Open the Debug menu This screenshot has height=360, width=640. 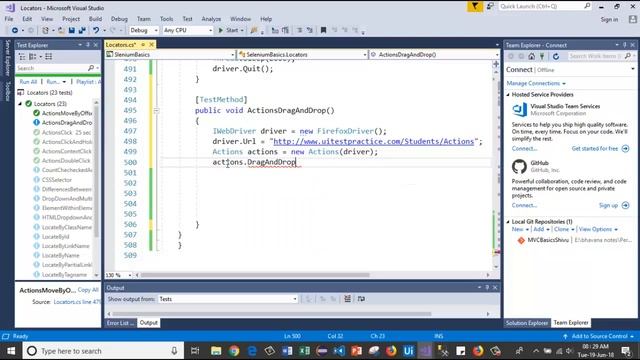coord(119,19)
